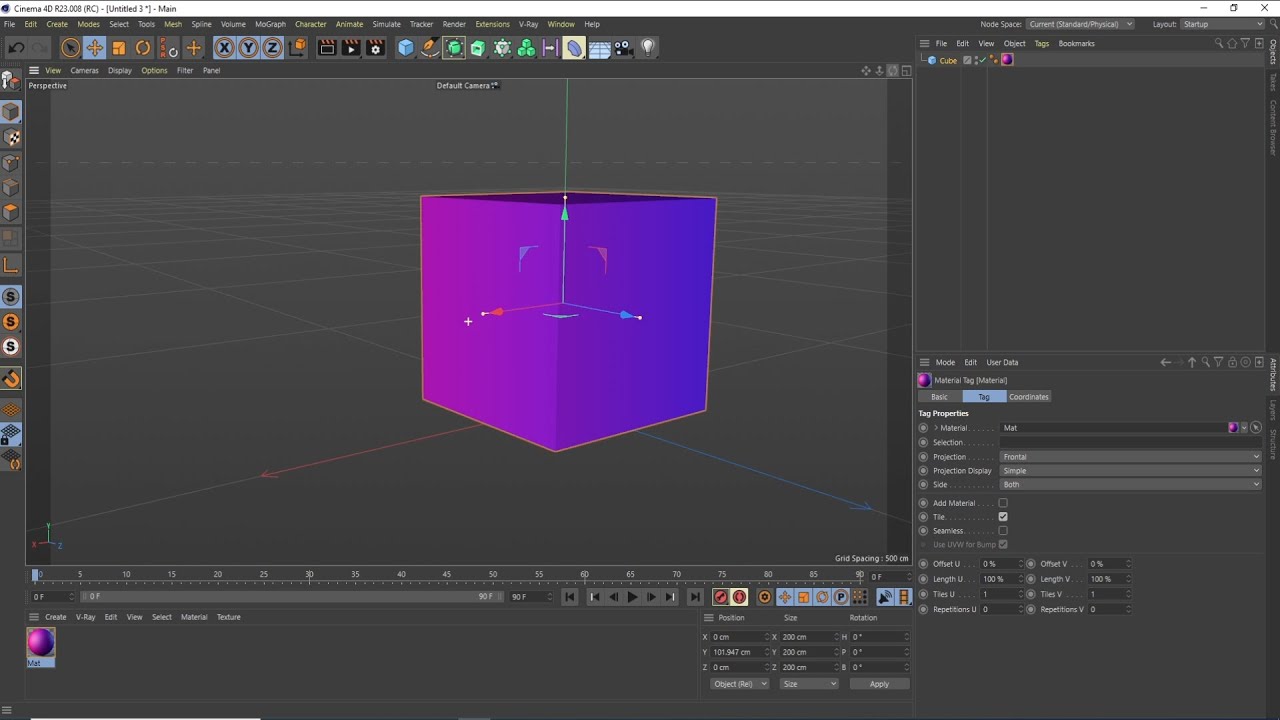Open the Edit Render Settings icon
Image resolution: width=1280 pixels, height=720 pixels.
pyautogui.click(x=376, y=48)
